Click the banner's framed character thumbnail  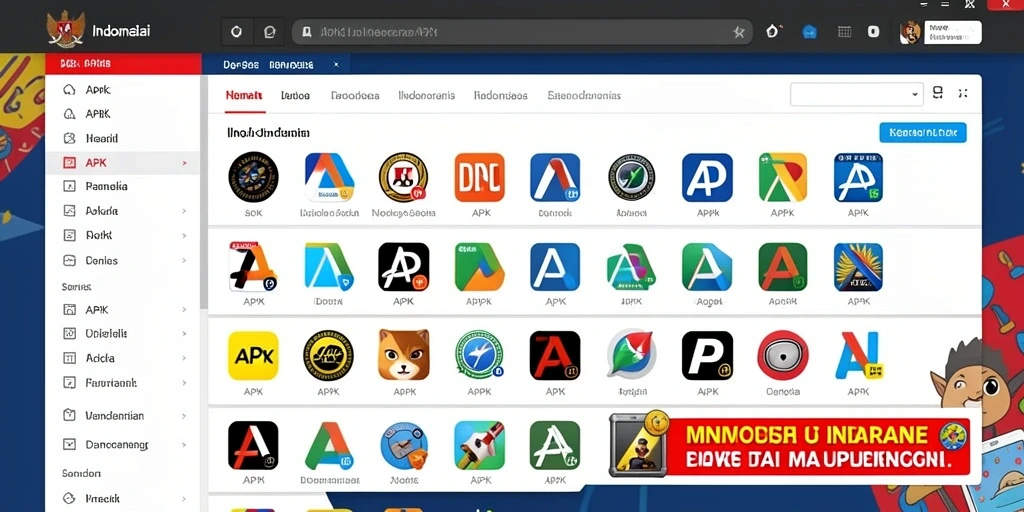pyautogui.click(x=638, y=446)
